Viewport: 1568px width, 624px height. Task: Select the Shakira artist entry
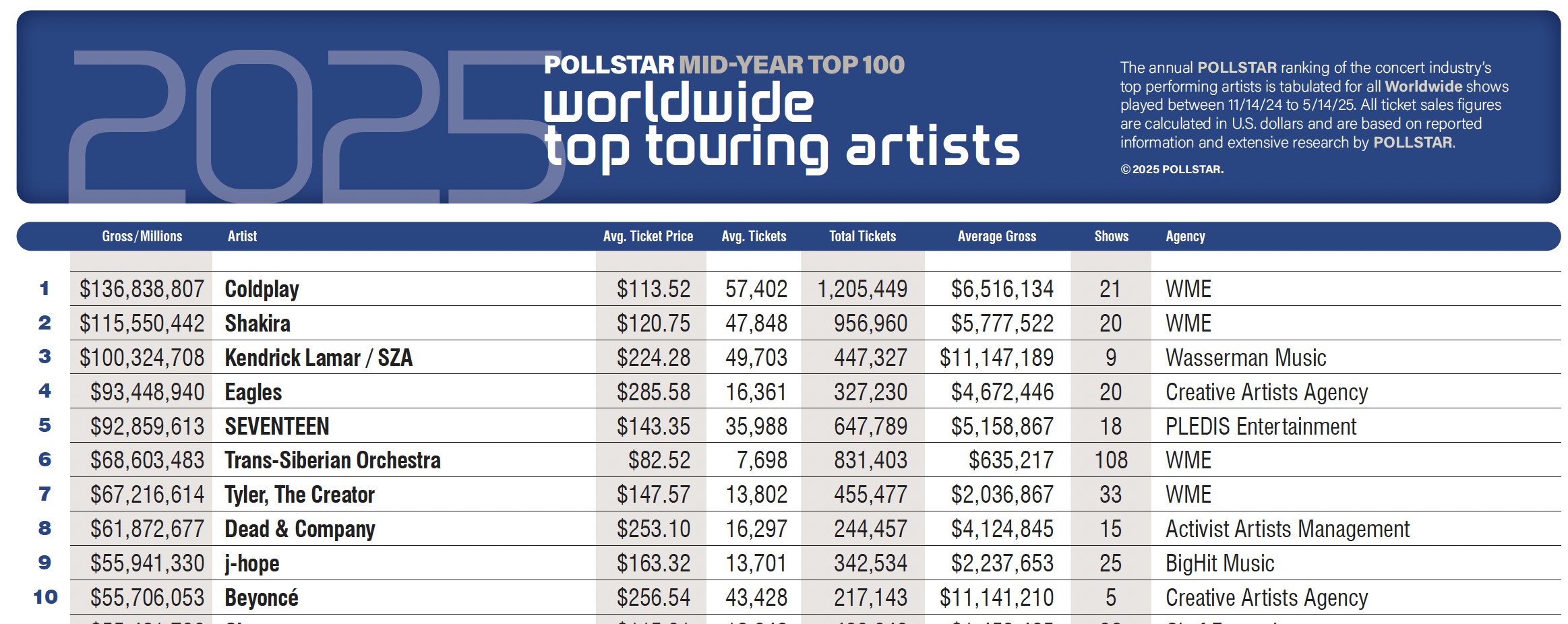(258, 323)
